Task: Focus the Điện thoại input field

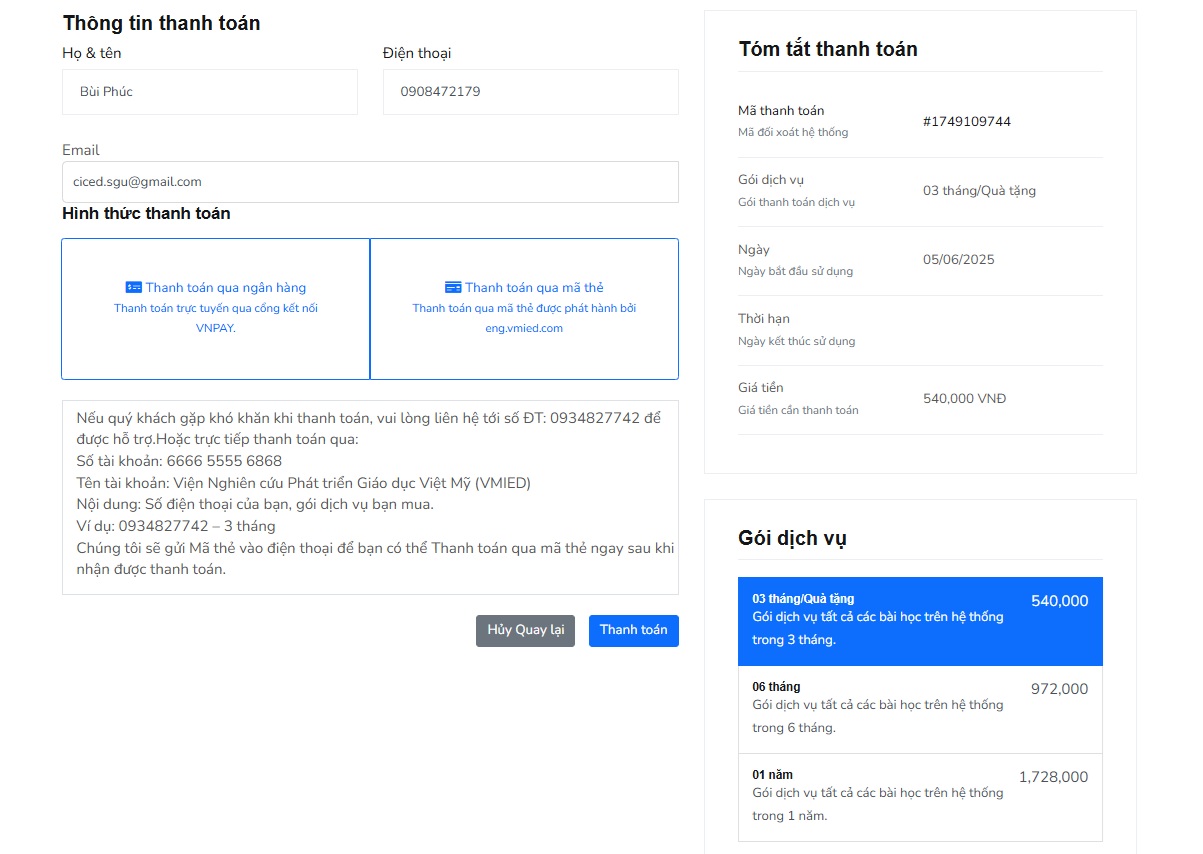Action: [530, 92]
